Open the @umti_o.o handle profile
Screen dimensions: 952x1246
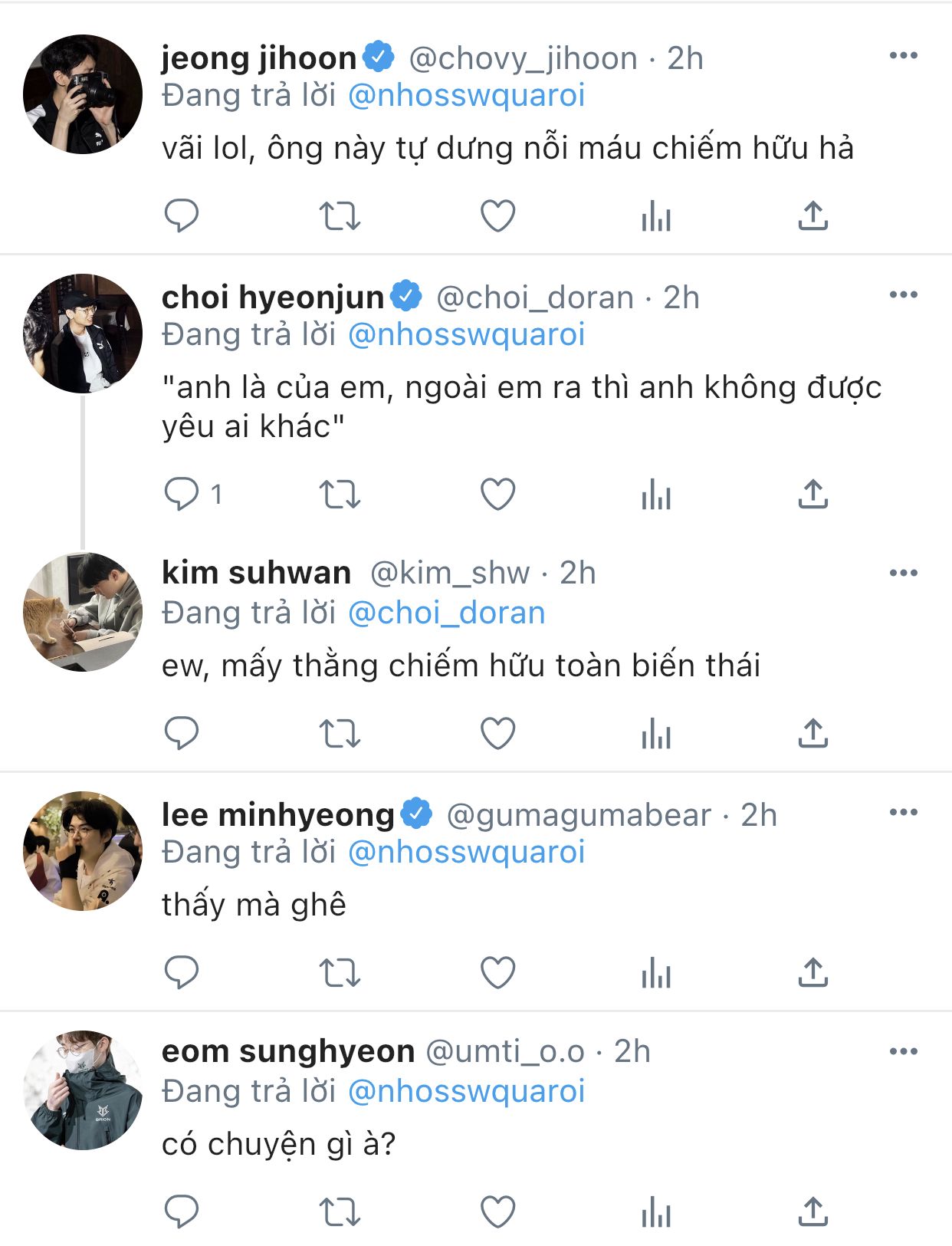coord(504,1051)
